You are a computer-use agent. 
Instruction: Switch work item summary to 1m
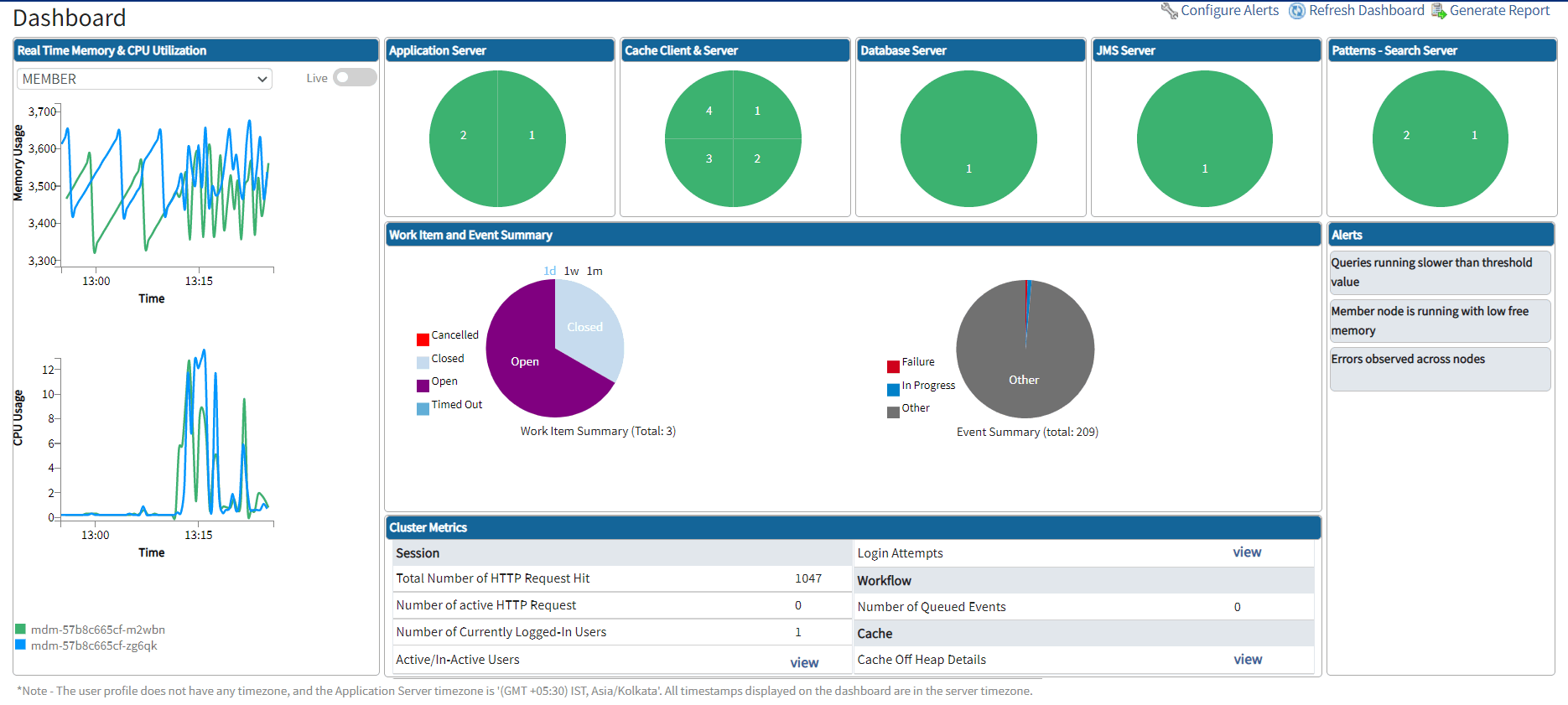(594, 271)
